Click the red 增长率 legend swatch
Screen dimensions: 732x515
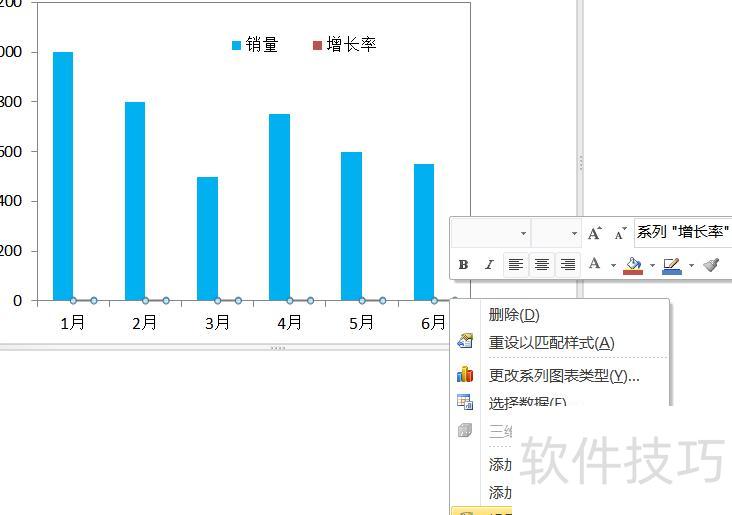coord(317,45)
